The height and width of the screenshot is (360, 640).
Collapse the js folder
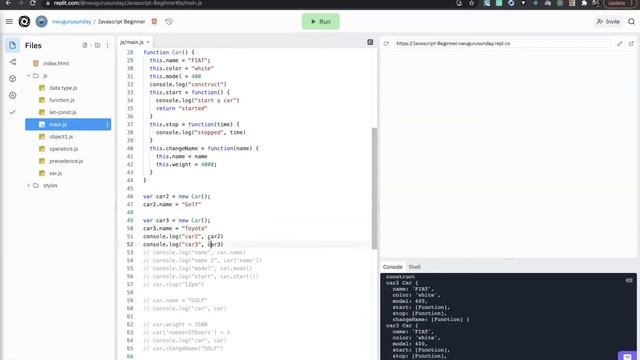[29, 76]
